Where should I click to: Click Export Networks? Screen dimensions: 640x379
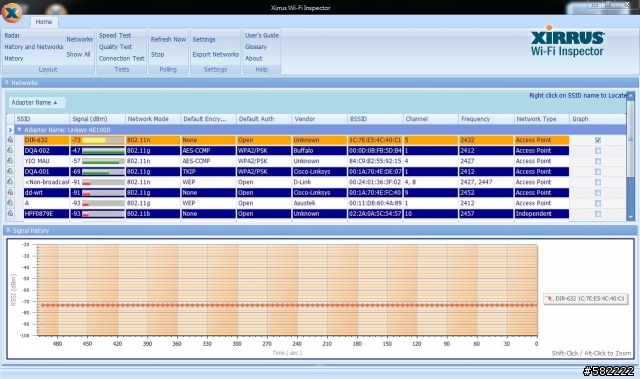pyautogui.click(x=216, y=54)
